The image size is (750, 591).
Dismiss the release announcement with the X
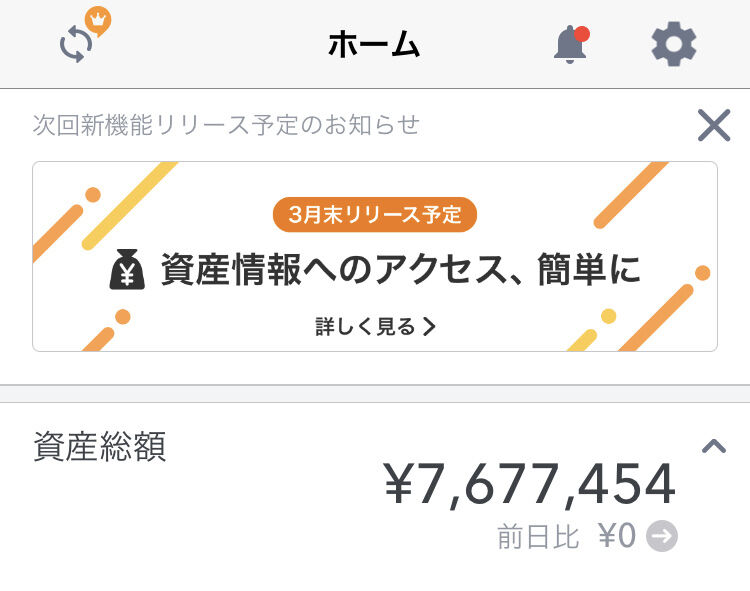(x=714, y=125)
